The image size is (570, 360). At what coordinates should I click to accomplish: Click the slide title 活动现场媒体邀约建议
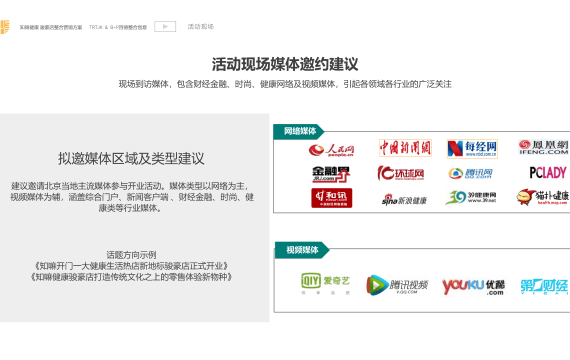285,64
